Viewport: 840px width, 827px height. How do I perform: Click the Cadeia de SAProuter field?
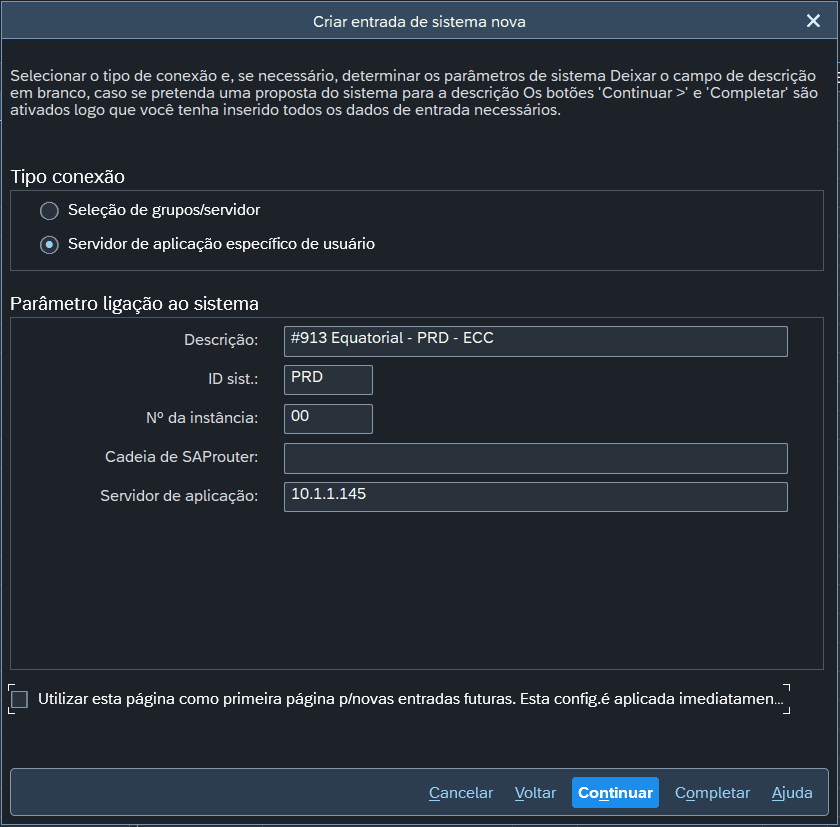click(536, 458)
